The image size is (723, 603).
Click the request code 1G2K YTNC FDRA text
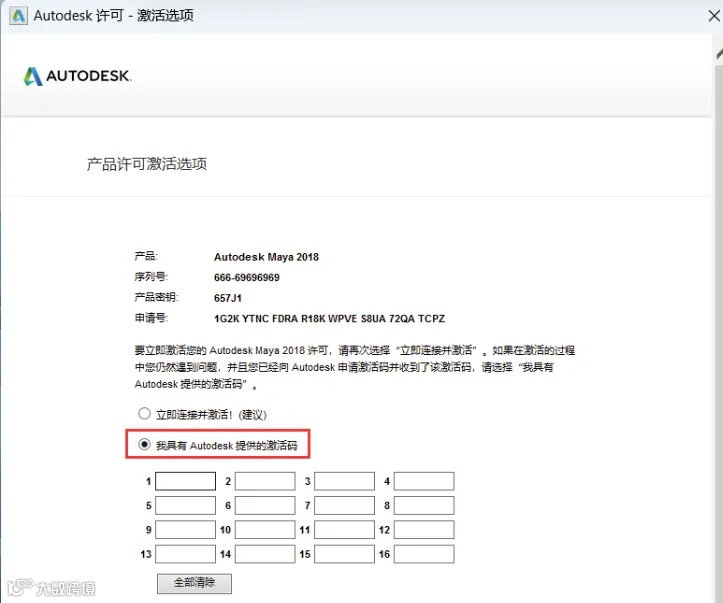pyautogui.click(x=329, y=319)
